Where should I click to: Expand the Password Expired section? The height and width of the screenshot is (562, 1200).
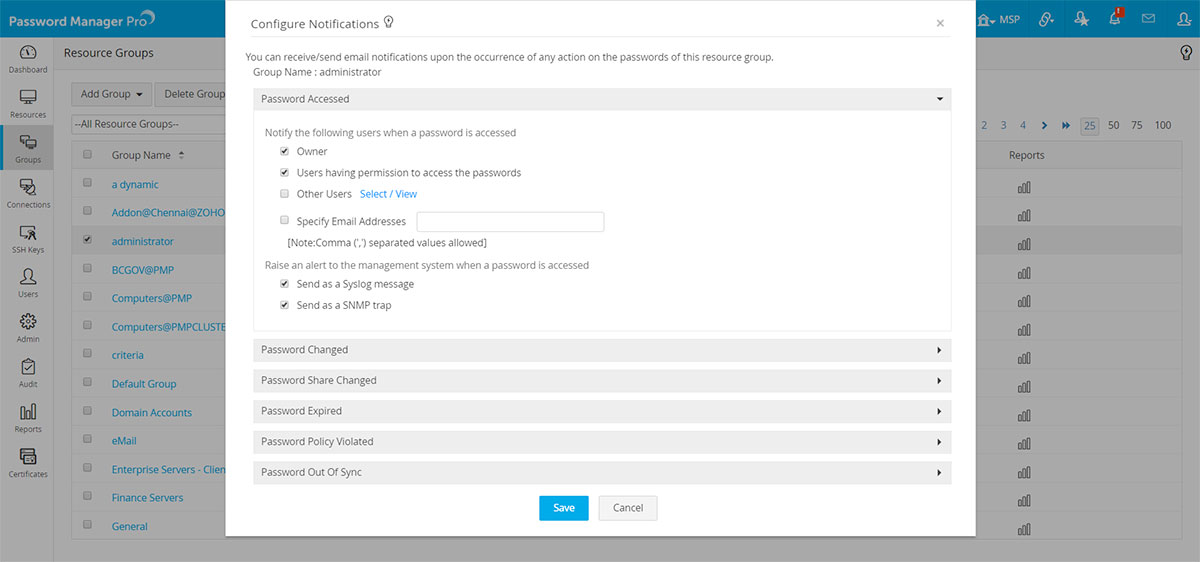pyautogui.click(x=602, y=411)
